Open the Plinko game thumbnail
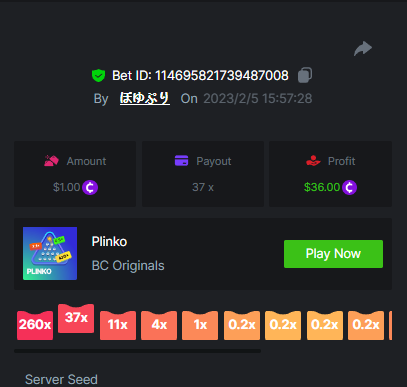Image resolution: width=407 pixels, height=387 pixels. coord(50,253)
